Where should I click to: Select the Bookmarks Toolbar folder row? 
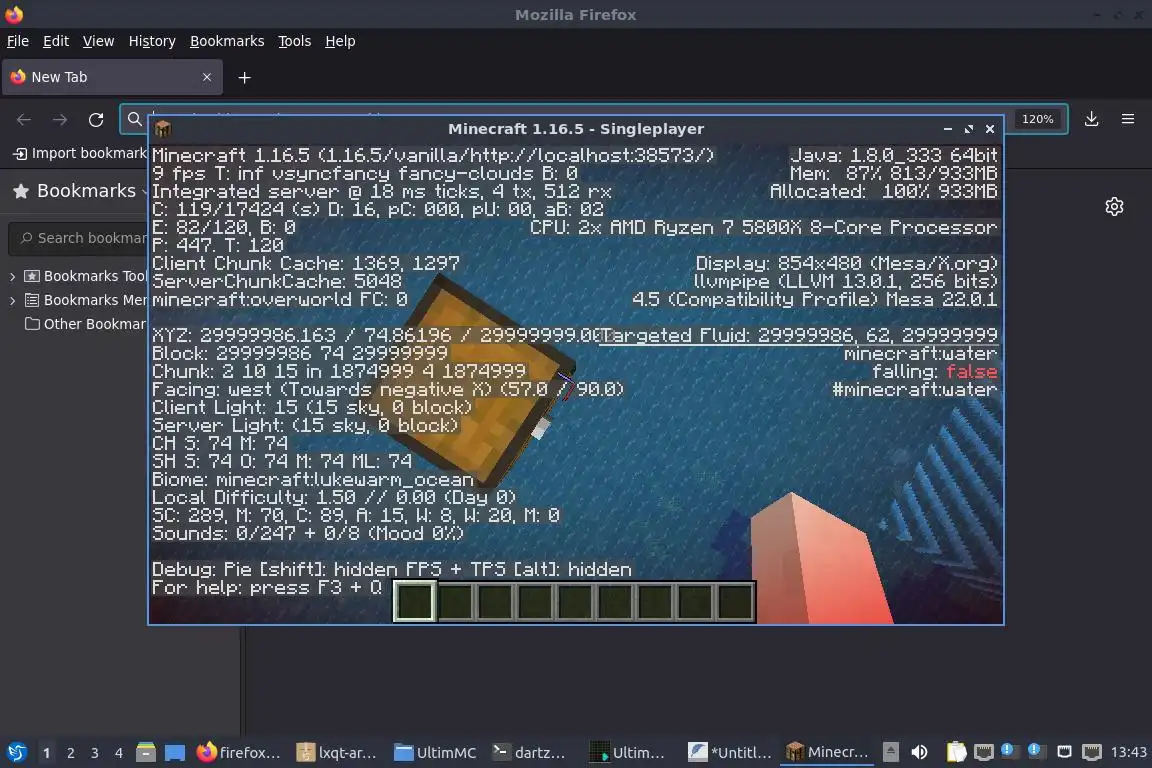pos(84,276)
